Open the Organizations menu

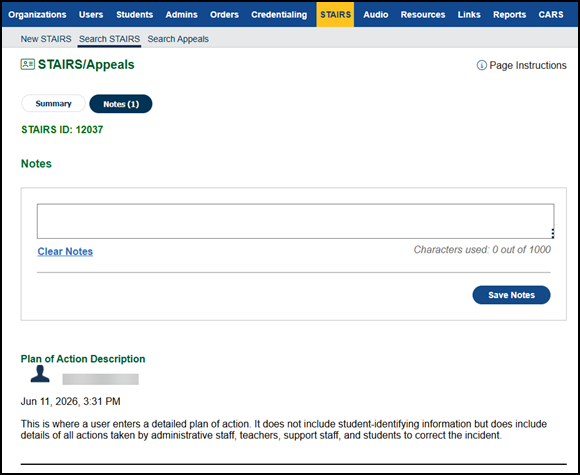37,15
